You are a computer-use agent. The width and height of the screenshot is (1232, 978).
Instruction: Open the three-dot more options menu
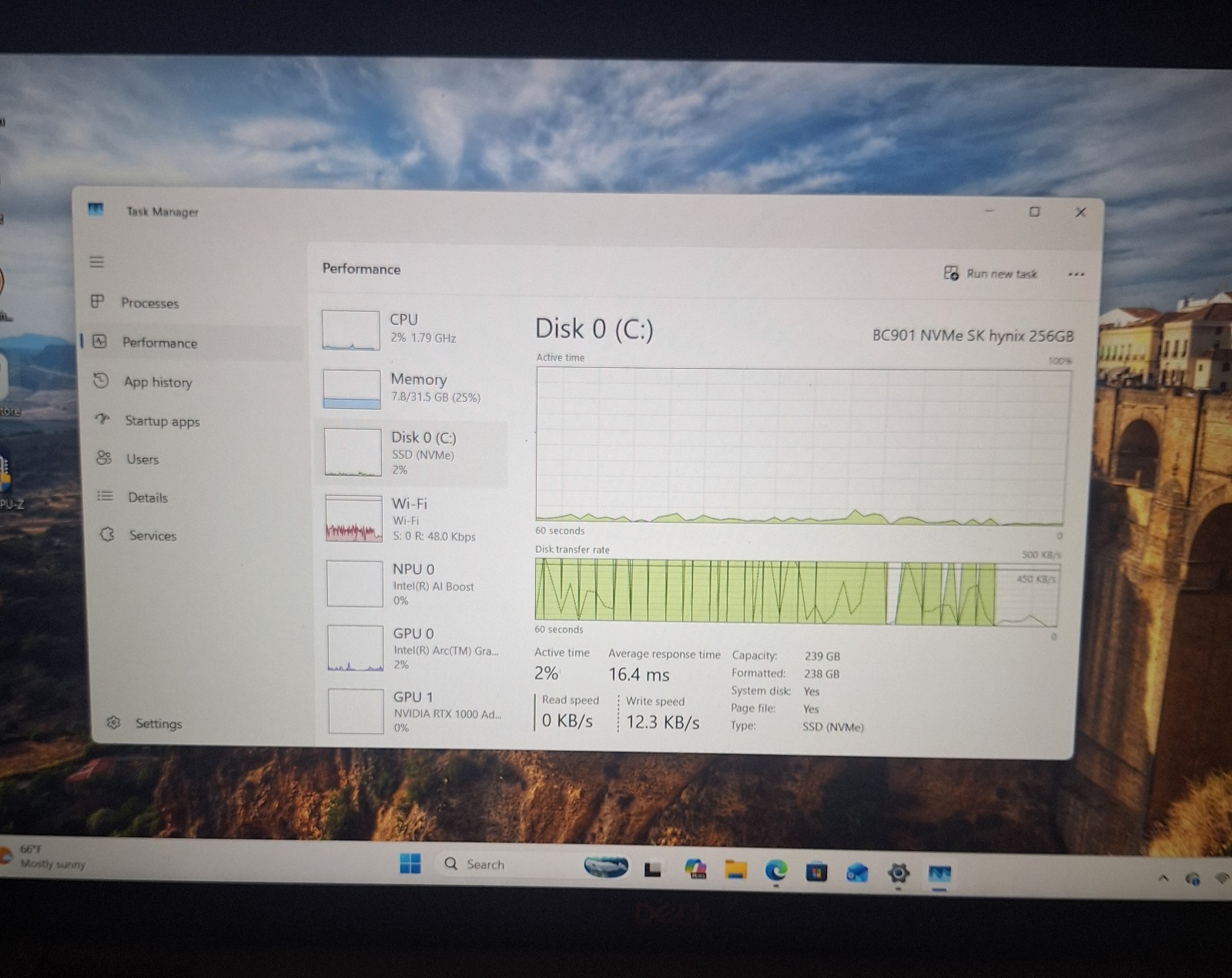(x=1076, y=274)
